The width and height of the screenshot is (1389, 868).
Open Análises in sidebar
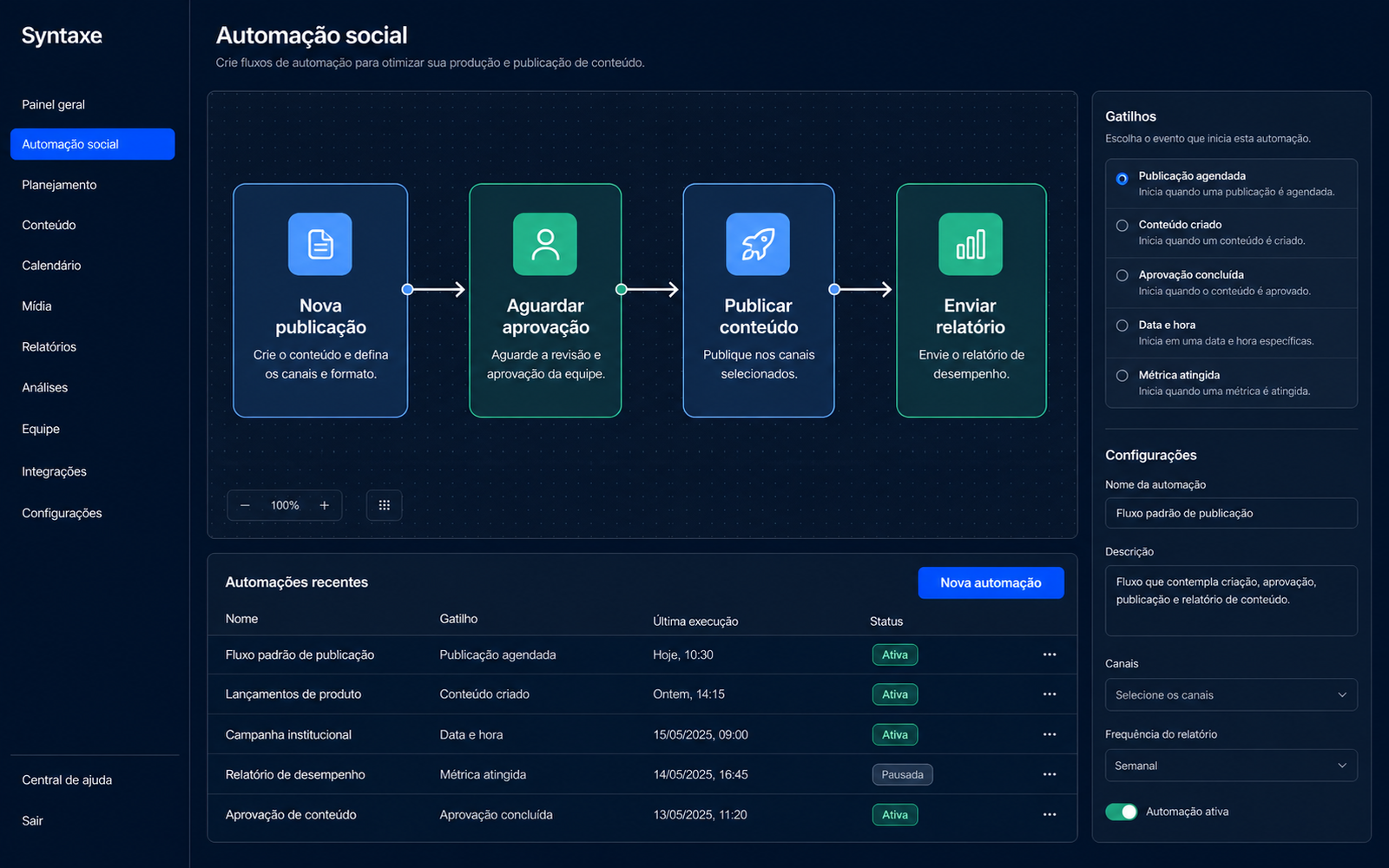(x=44, y=387)
